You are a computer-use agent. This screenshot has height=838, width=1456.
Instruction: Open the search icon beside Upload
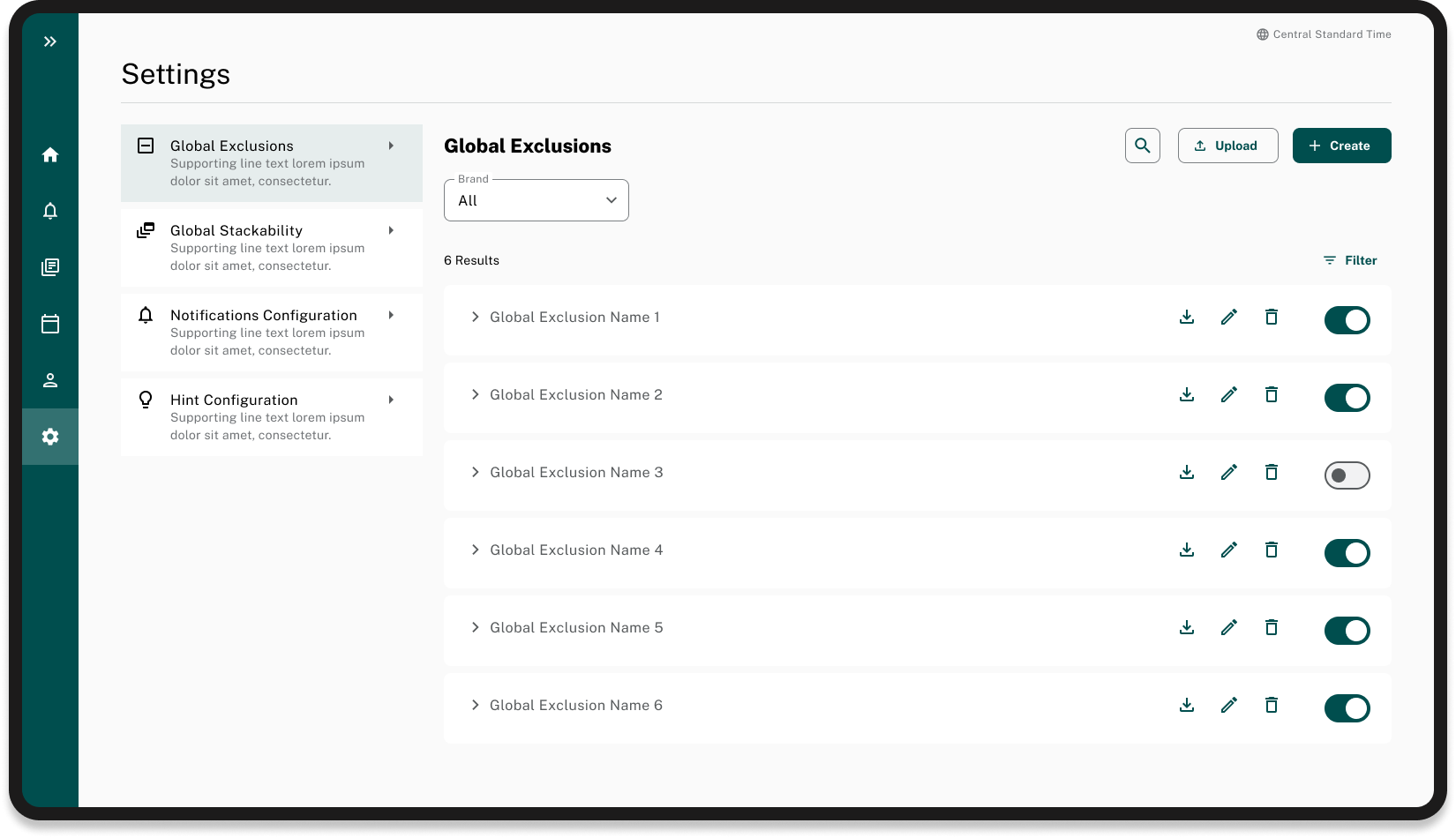[1142, 146]
